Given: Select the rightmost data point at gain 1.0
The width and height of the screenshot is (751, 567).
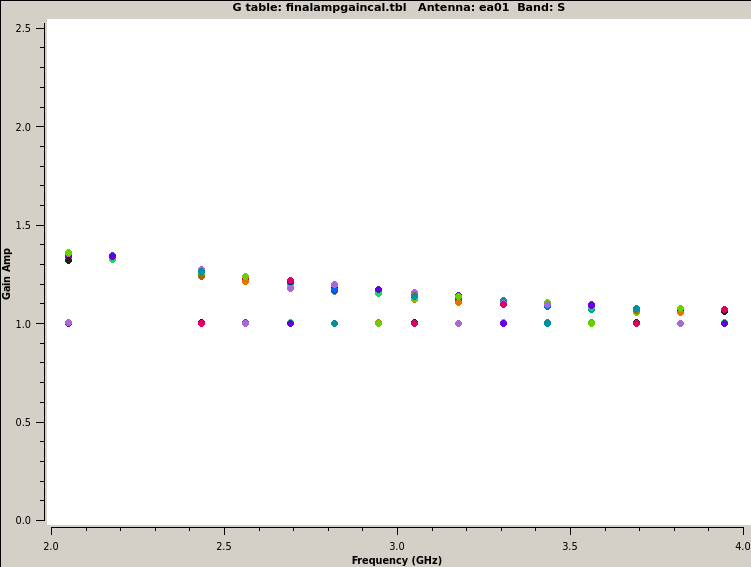Looking at the screenshot, I should 724,323.
